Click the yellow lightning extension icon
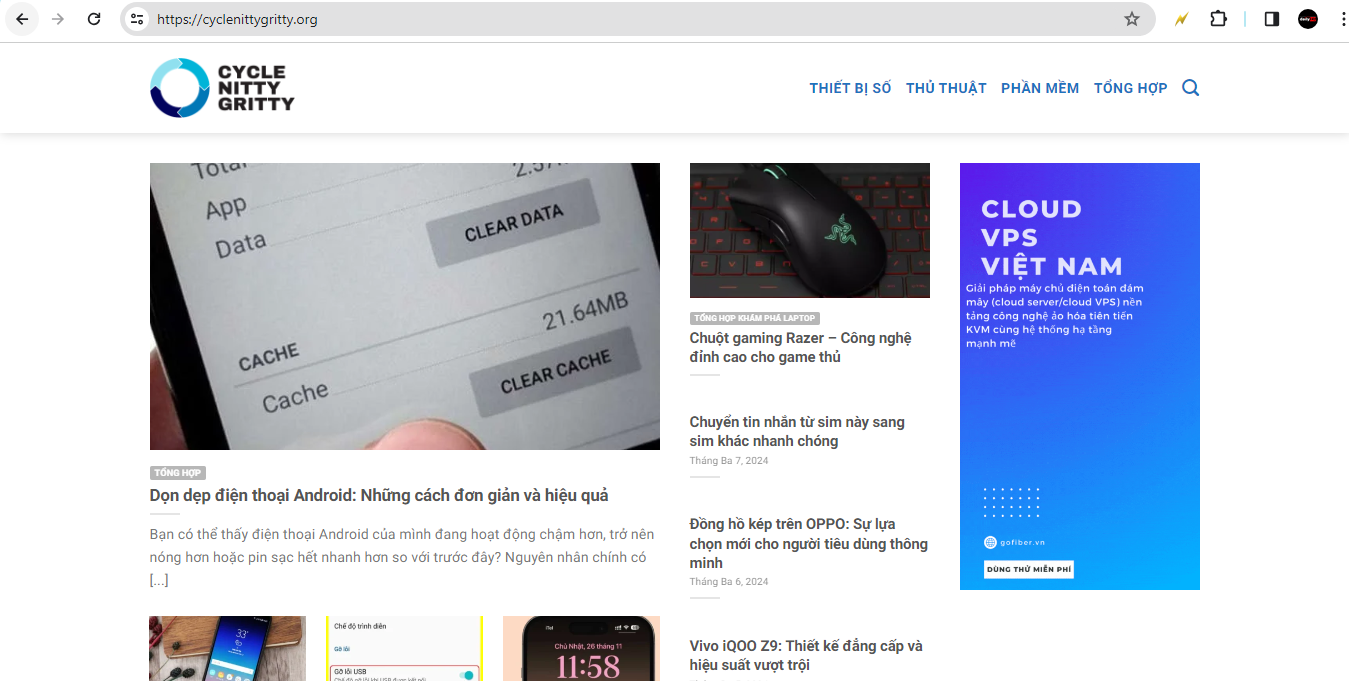The image size is (1349, 681). 1181,19
